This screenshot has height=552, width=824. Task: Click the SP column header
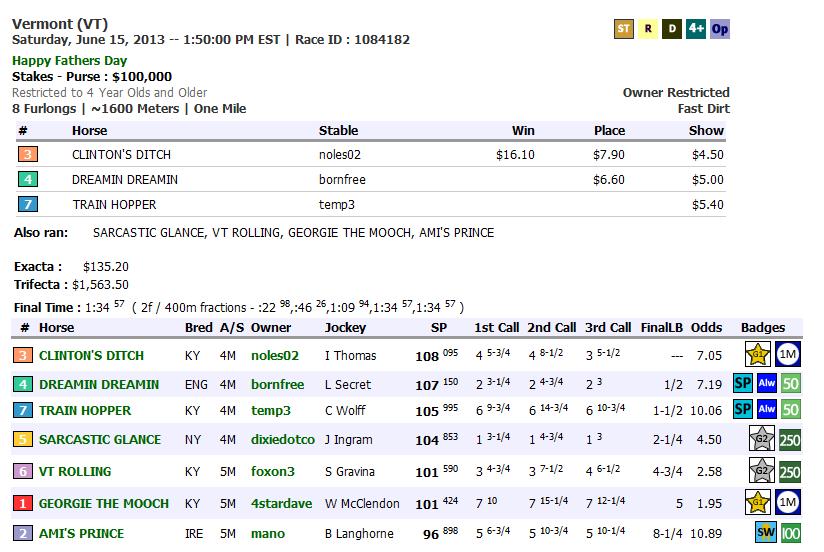(438, 327)
